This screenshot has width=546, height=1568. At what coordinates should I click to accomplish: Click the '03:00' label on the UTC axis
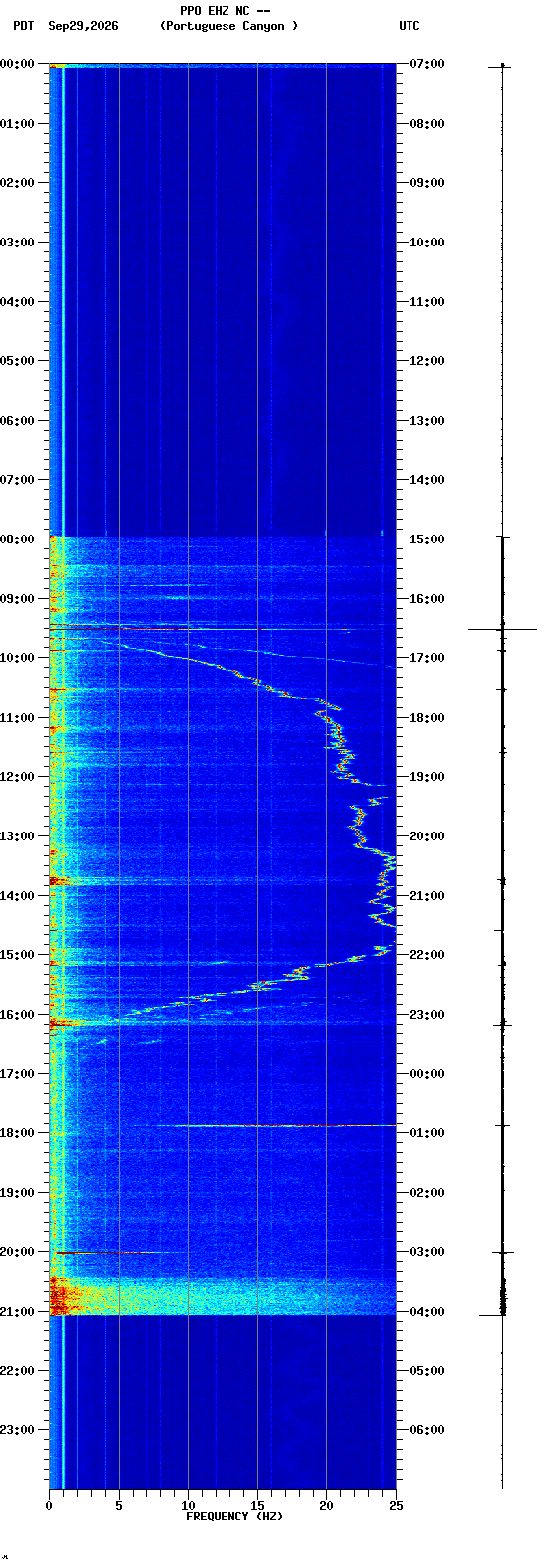tap(427, 1251)
